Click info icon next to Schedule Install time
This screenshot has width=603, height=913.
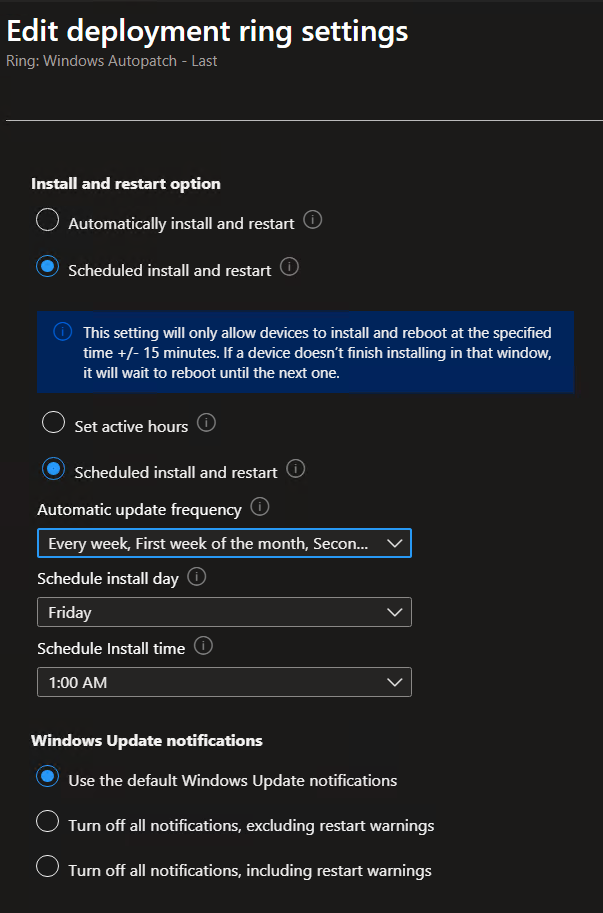(204, 646)
